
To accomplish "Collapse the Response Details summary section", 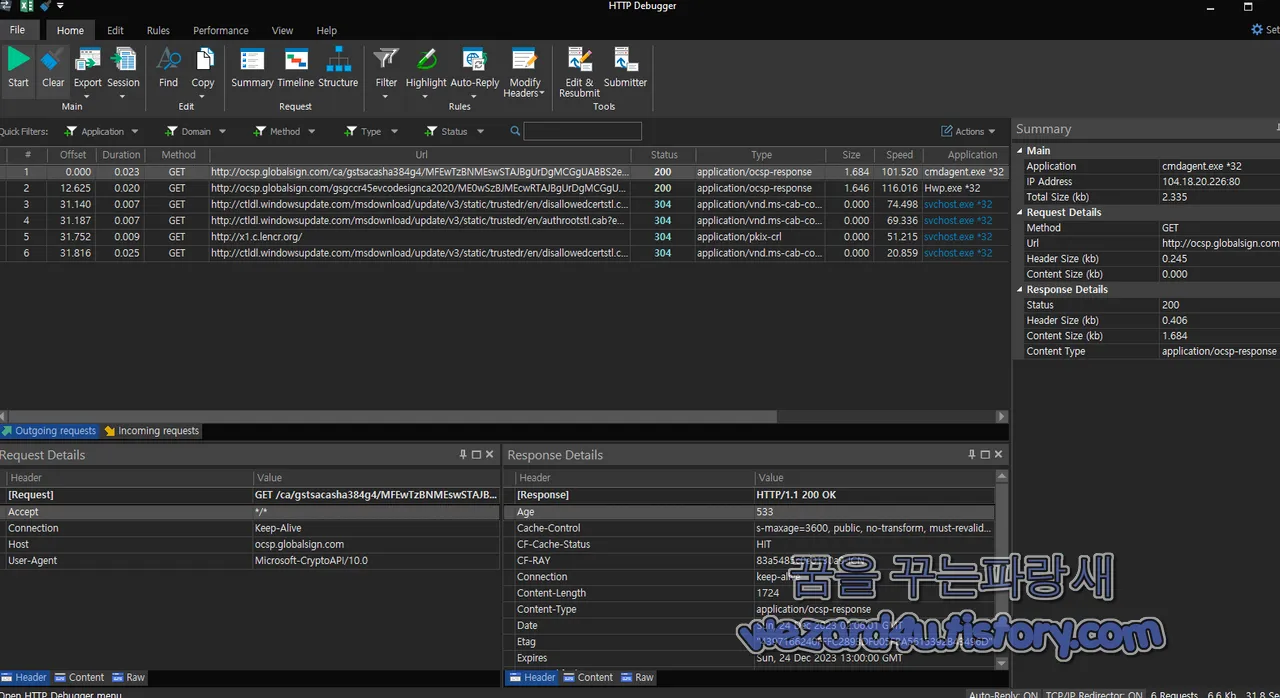I will 1020,289.
